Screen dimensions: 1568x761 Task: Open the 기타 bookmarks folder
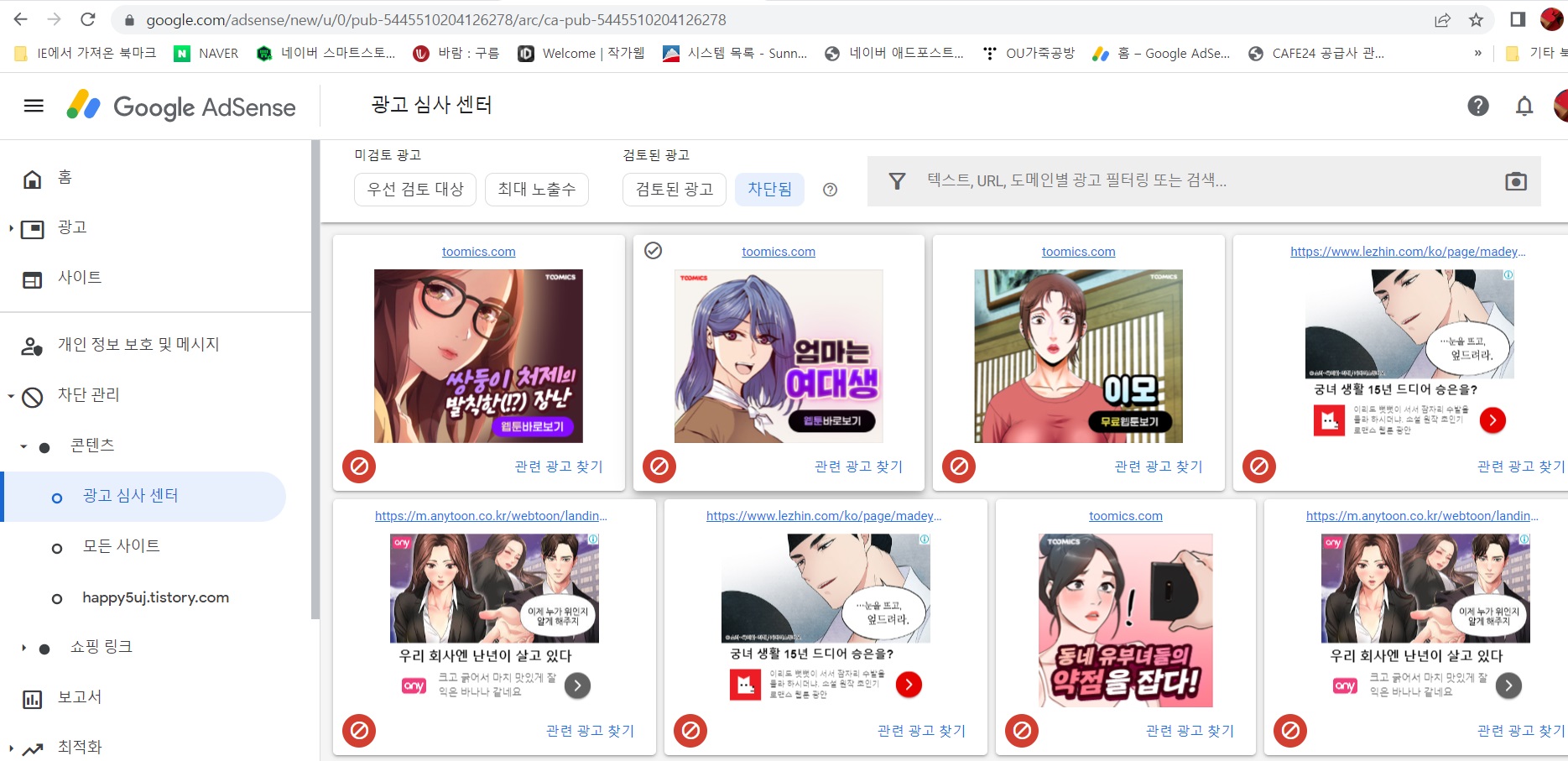click(x=1535, y=53)
